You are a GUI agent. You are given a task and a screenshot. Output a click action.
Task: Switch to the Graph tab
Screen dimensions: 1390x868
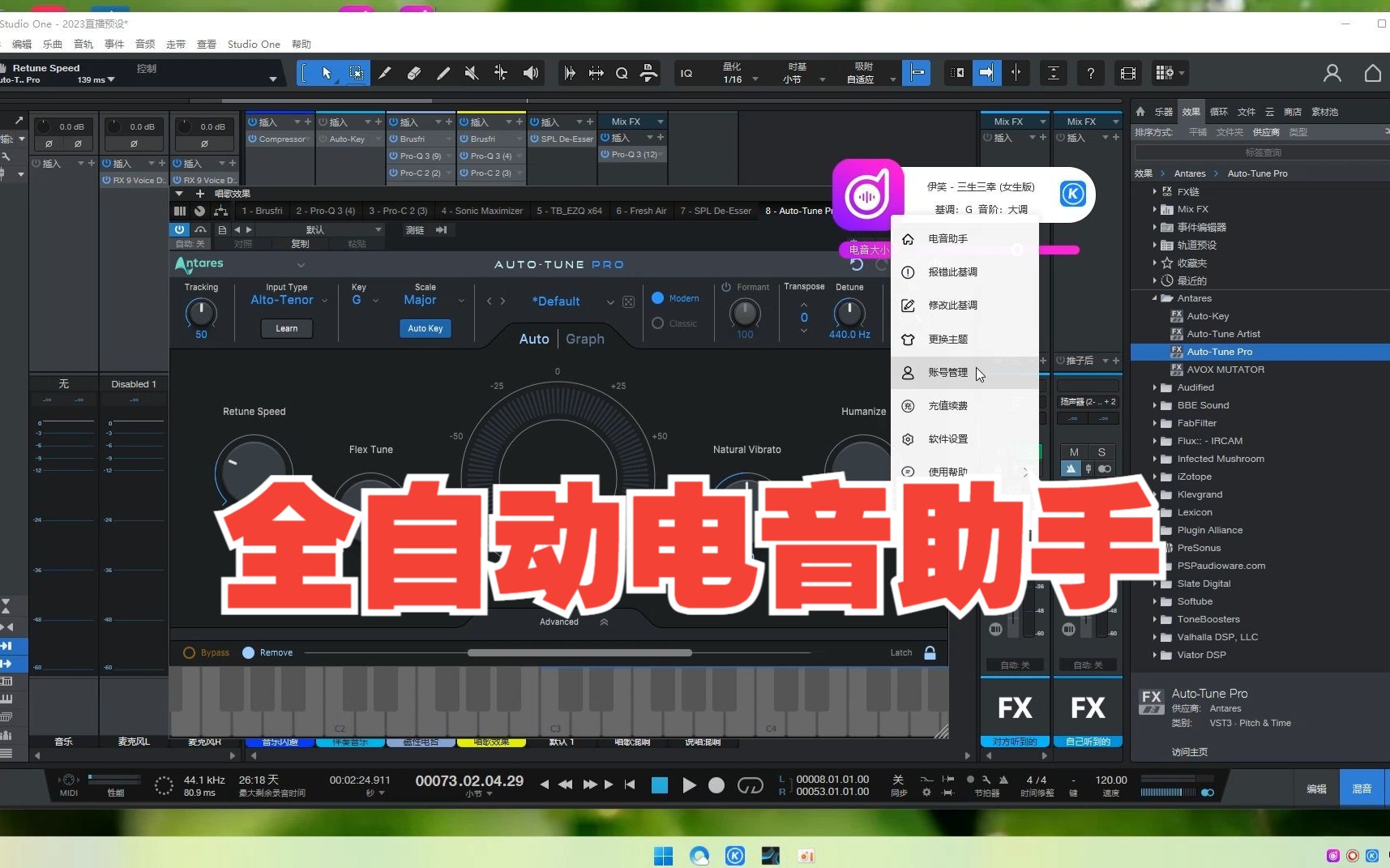pyautogui.click(x=585, y=339)
